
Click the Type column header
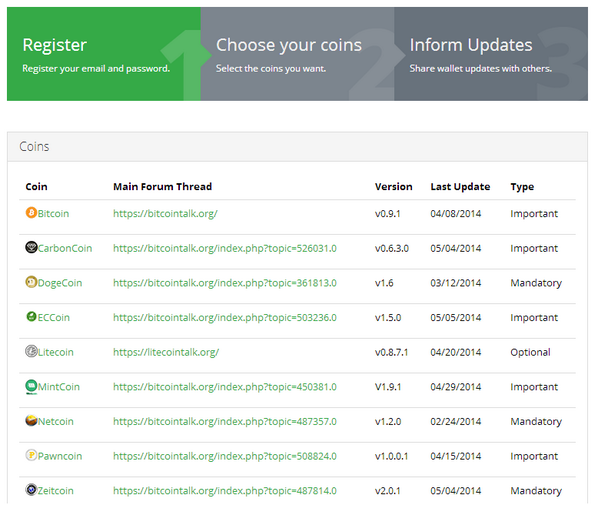(x=522, y=187)
